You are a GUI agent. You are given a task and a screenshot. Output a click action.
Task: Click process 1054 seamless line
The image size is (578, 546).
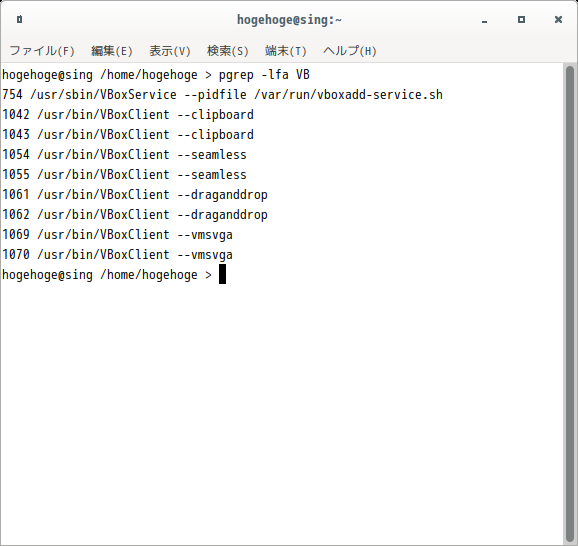(124, 154)
